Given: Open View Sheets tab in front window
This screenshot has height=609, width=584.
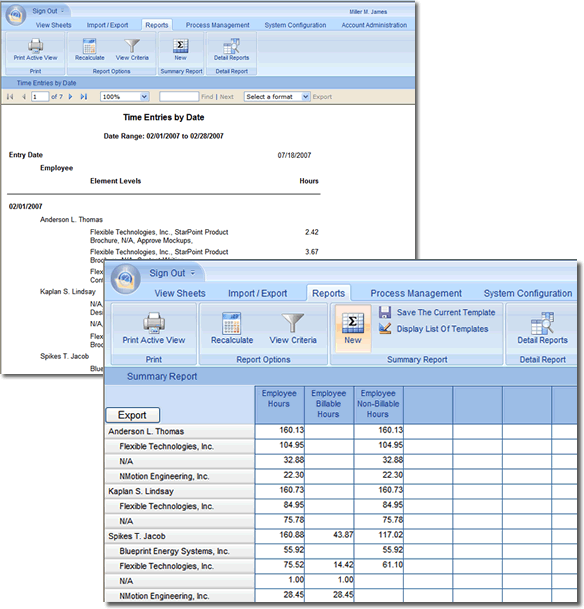Looking at the screenshot, I should (180, 293).
